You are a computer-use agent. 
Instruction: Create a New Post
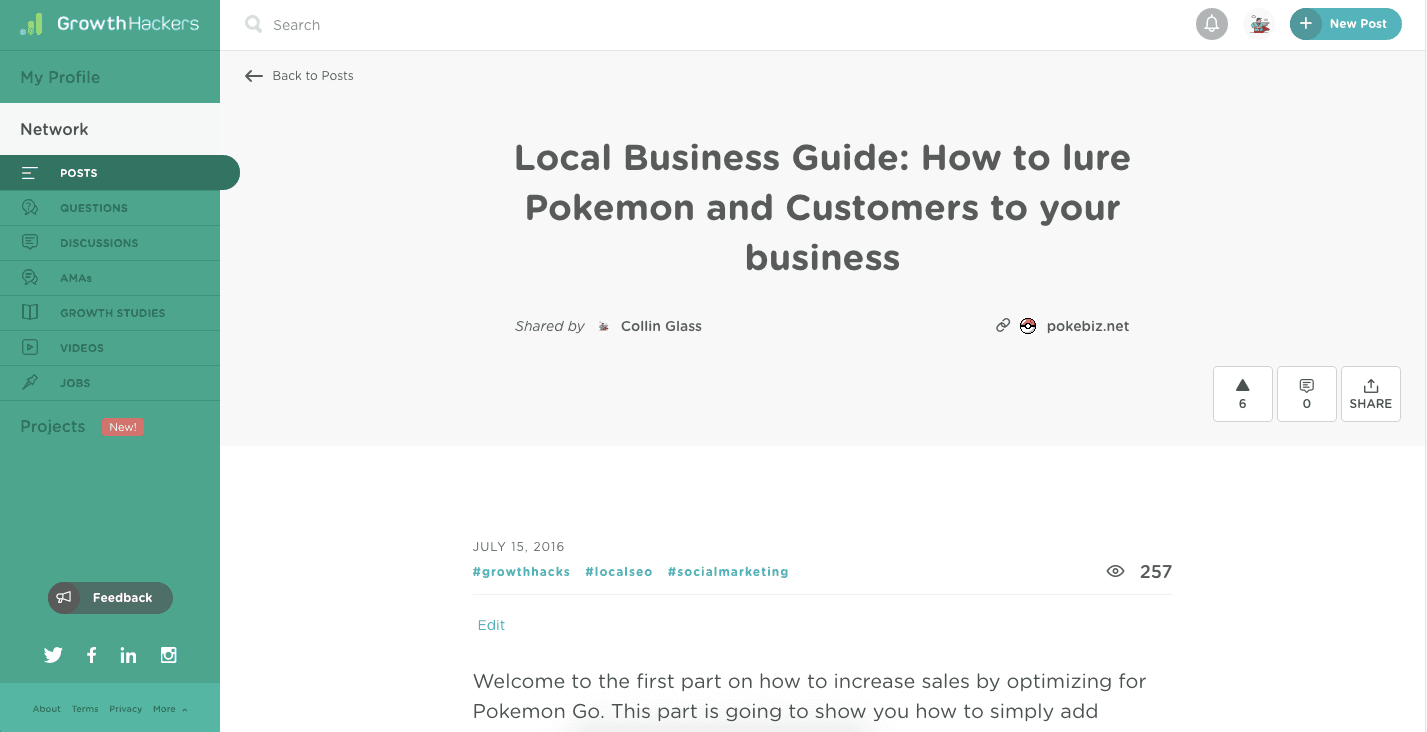point(1345,24)
